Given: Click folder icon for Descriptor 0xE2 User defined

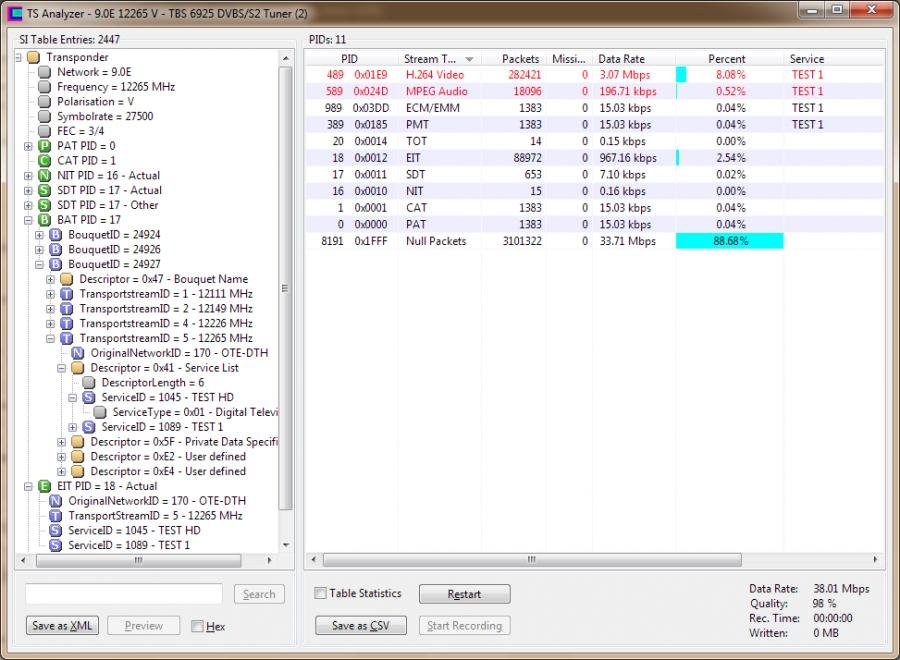Looking at the screenshot, I should coord(78,457).
